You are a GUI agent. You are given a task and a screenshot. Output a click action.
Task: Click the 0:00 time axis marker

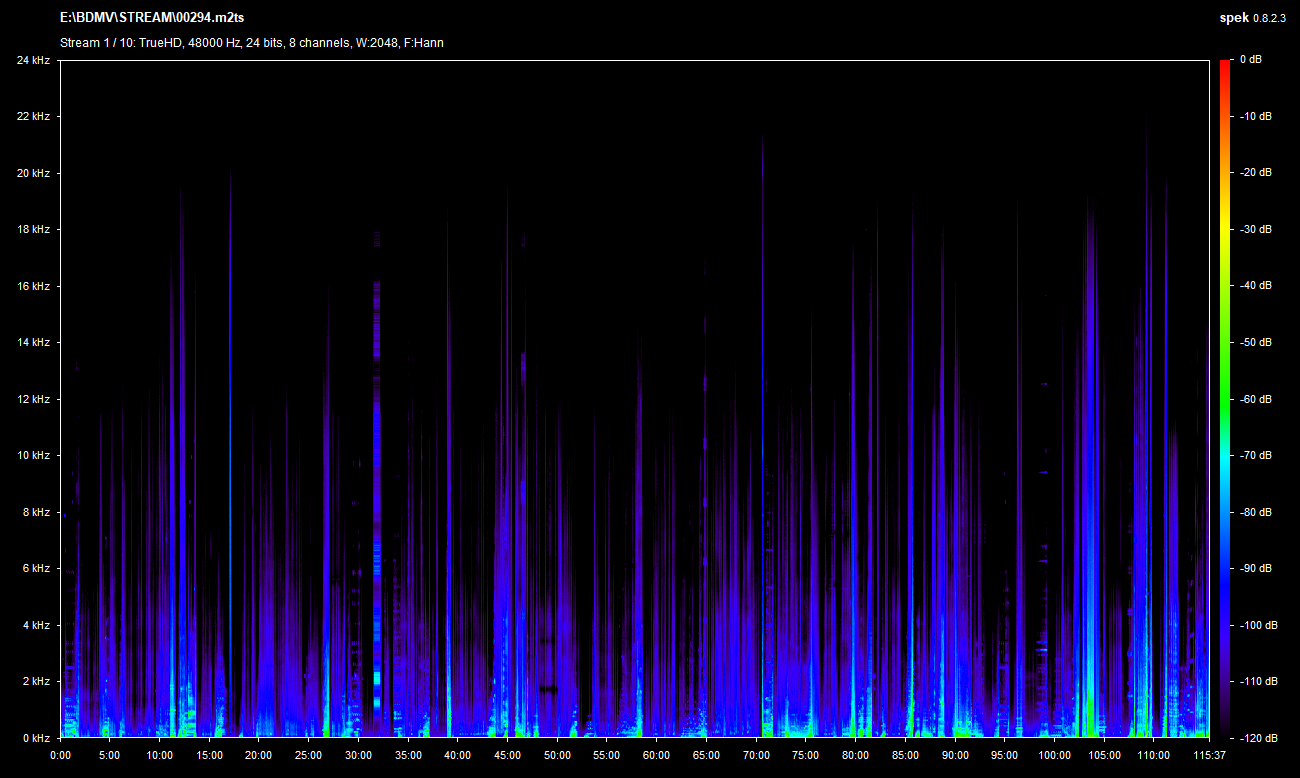coord(60,755)
